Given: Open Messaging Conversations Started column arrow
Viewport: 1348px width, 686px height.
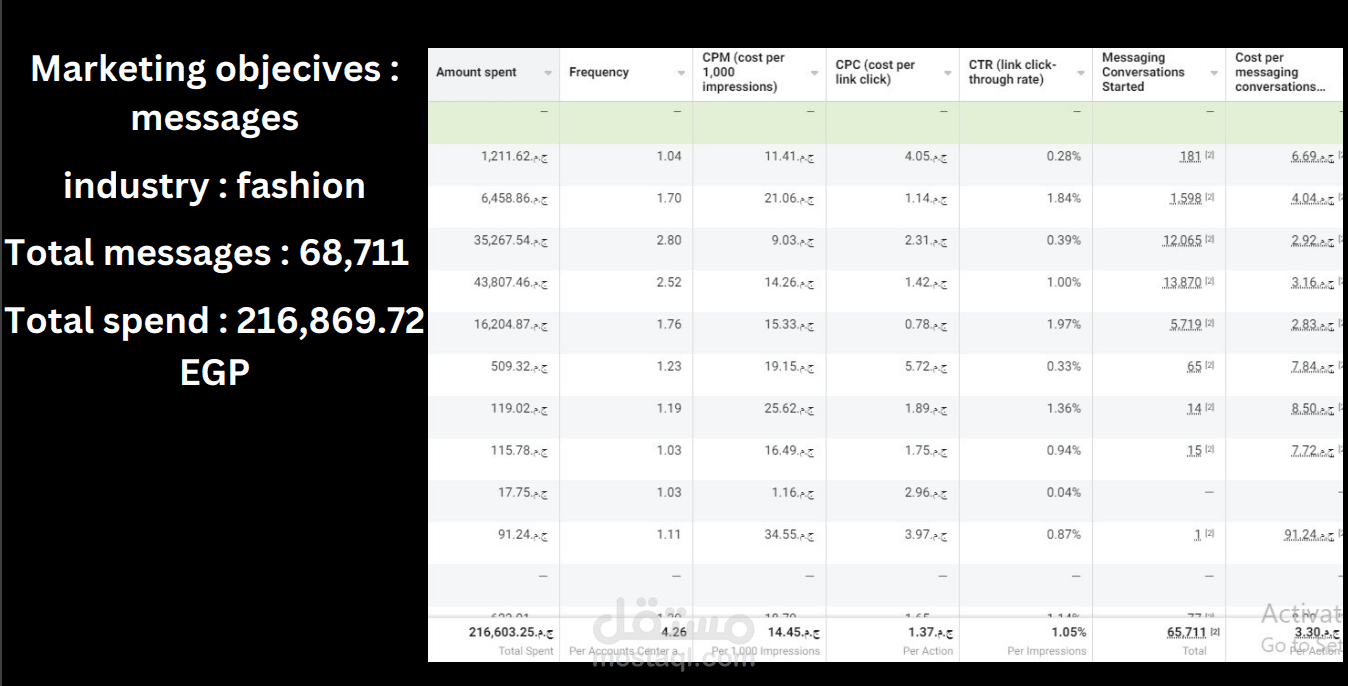Looking at the screenshot, I should point(1213,73).
